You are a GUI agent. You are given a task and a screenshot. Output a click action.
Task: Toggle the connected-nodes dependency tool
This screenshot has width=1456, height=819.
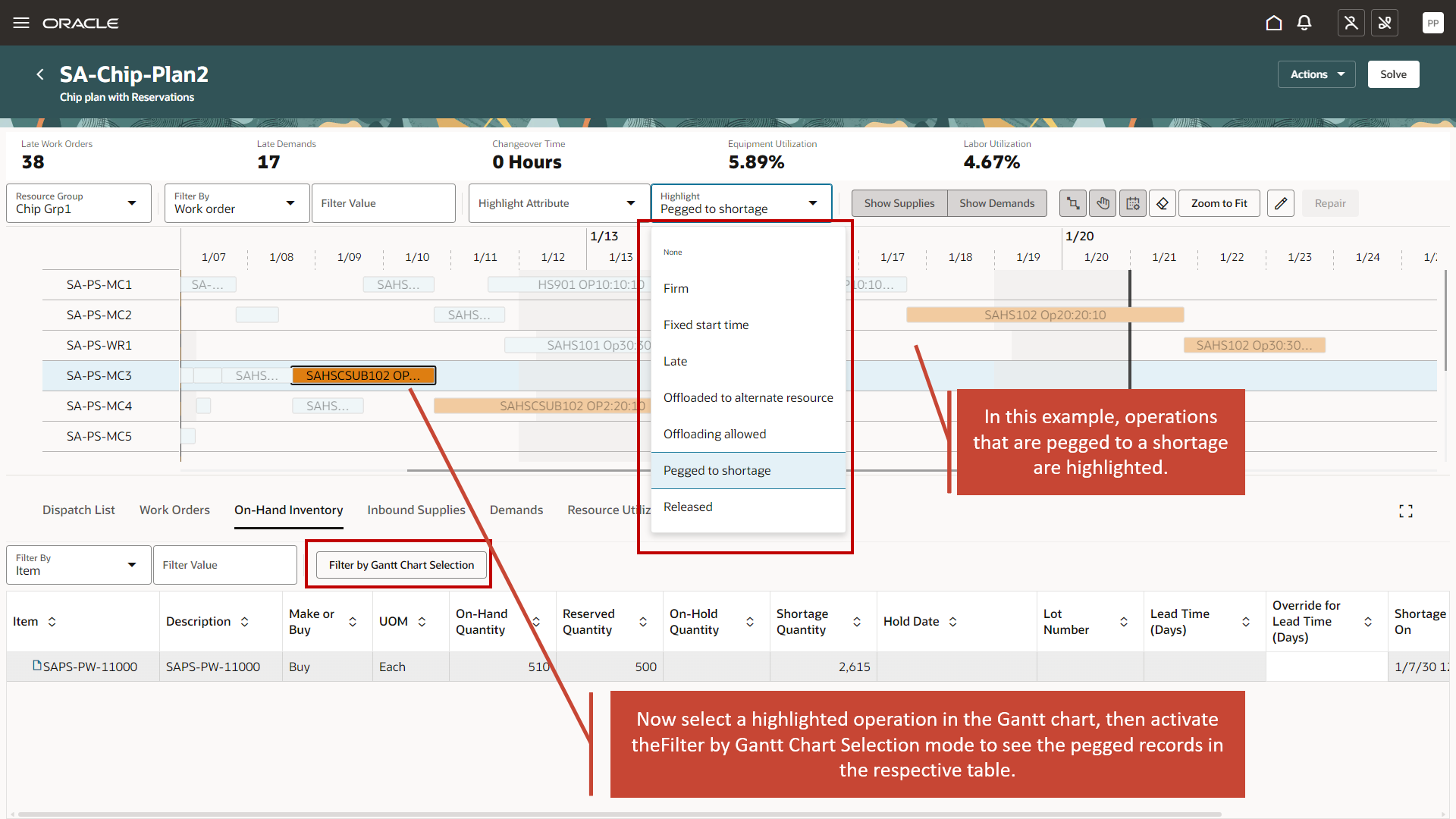1072,203
